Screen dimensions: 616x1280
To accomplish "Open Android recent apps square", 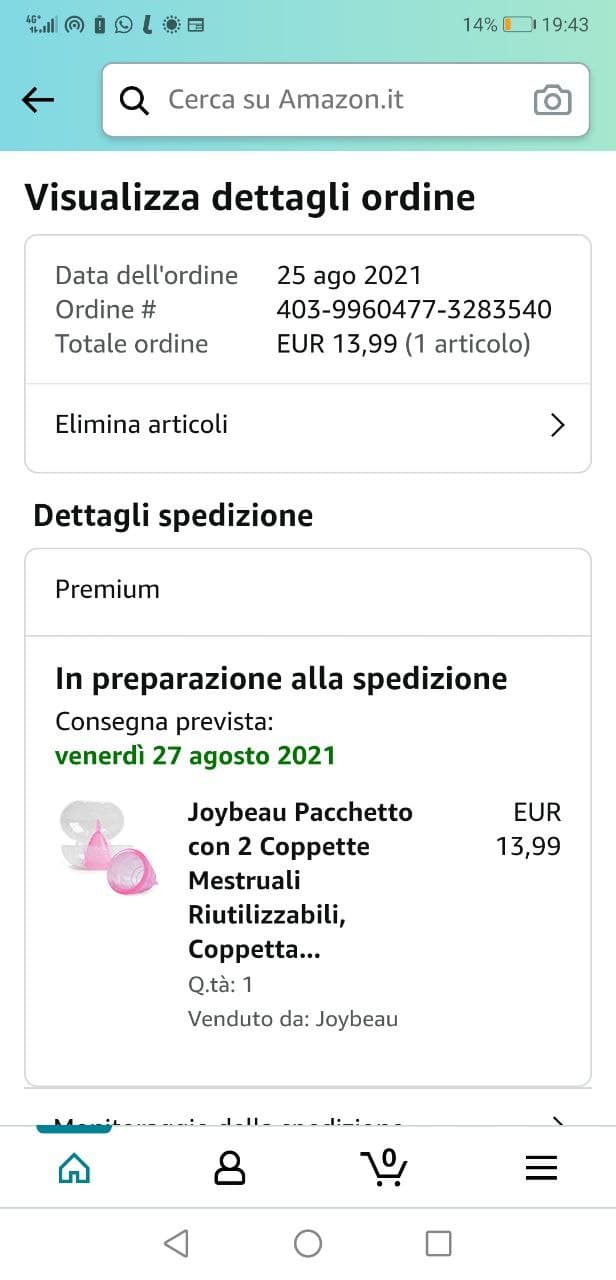I will 438,1243.
